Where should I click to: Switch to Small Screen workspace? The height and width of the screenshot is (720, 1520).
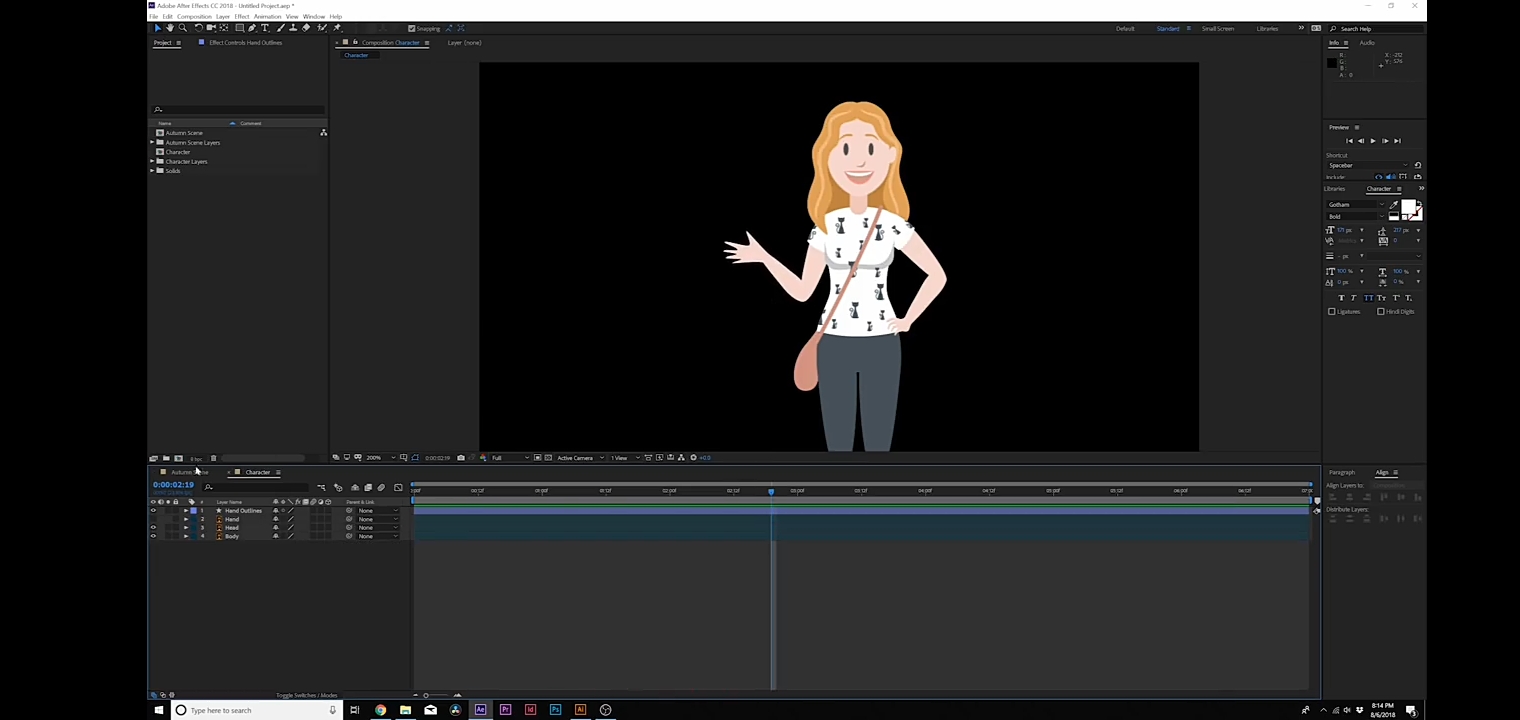(1217, 29)
